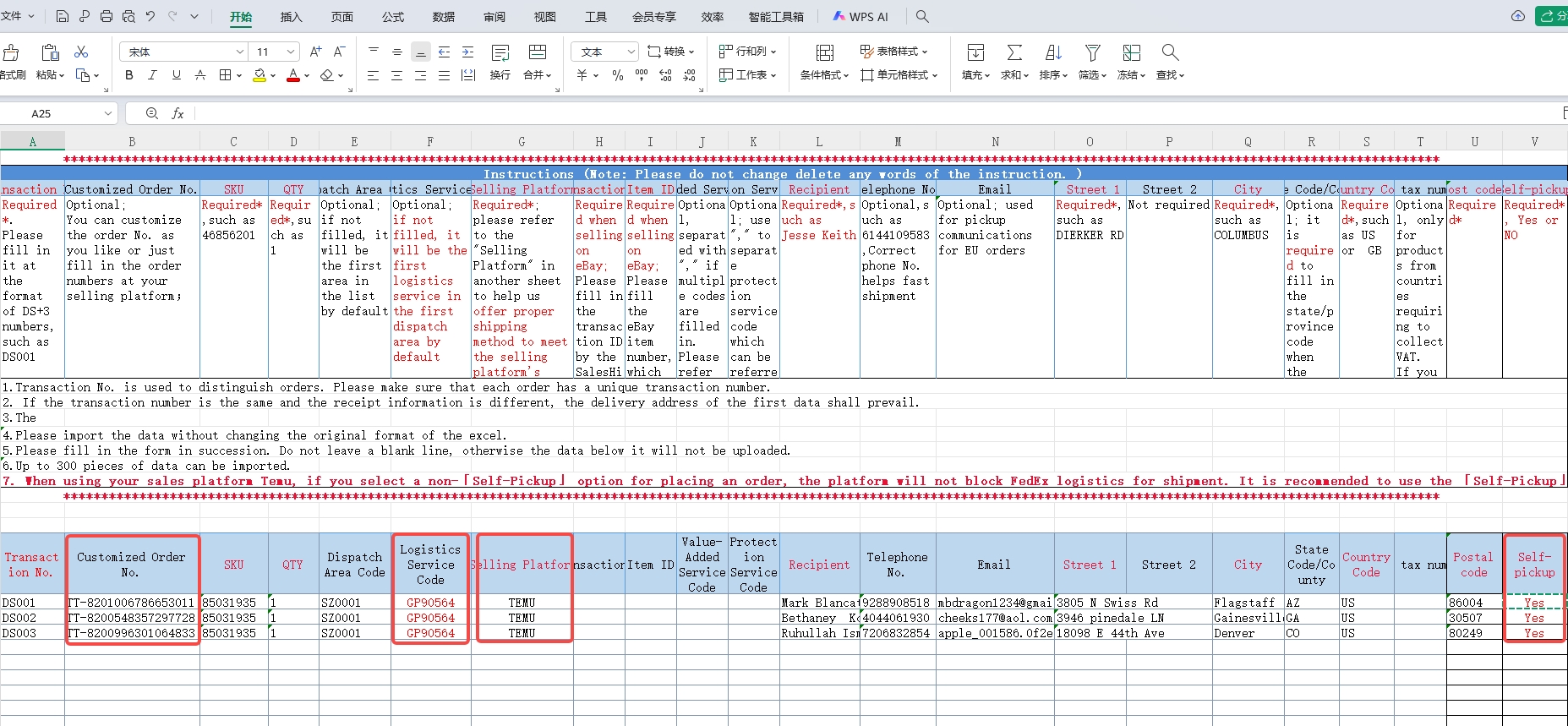
Task: Increase font size with A+ icon
Action: click(315, 52)
